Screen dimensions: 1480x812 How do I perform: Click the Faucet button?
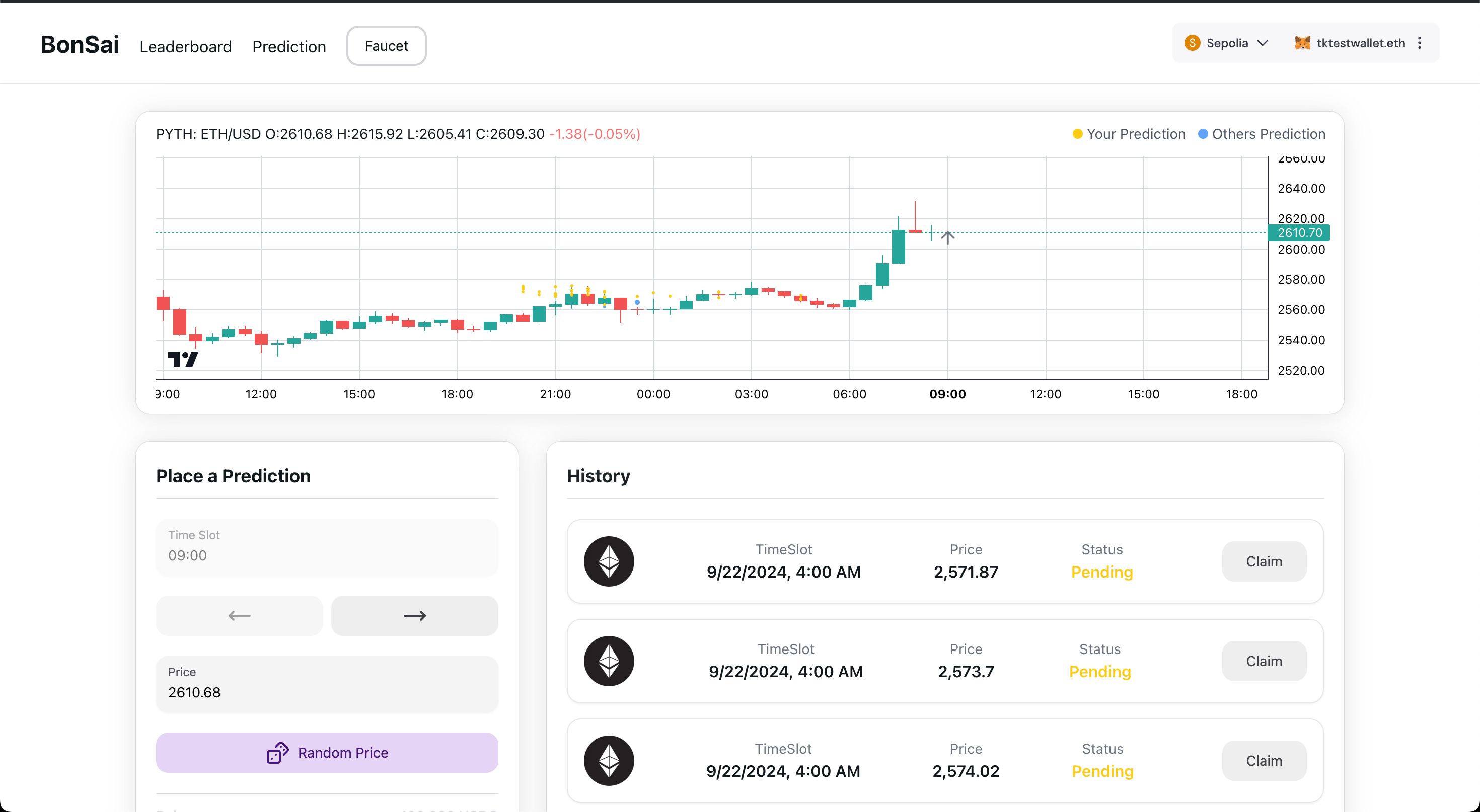click(x=386, y=46)
